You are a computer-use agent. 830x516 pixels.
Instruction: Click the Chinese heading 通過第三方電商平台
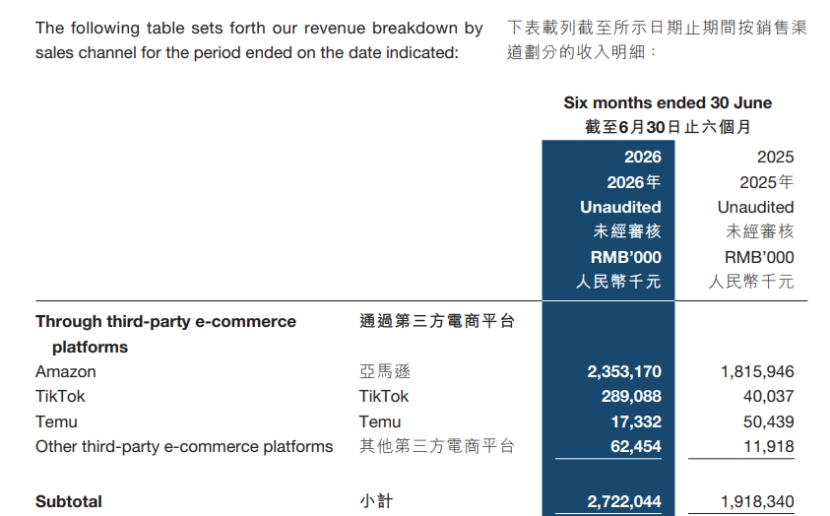point(437,321)
